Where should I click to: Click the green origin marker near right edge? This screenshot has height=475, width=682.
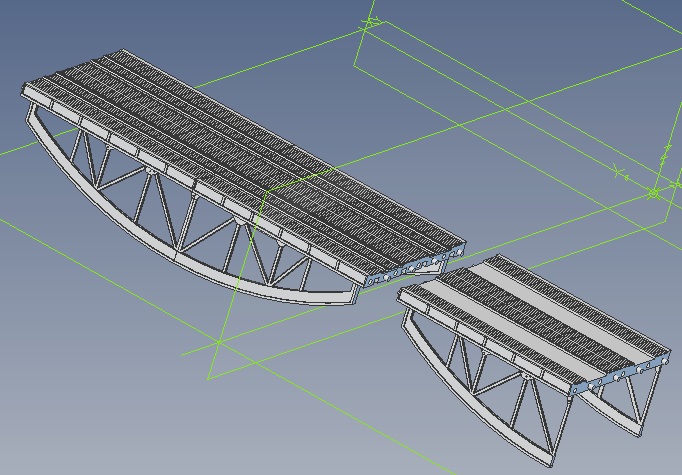[x=654, y=193]
